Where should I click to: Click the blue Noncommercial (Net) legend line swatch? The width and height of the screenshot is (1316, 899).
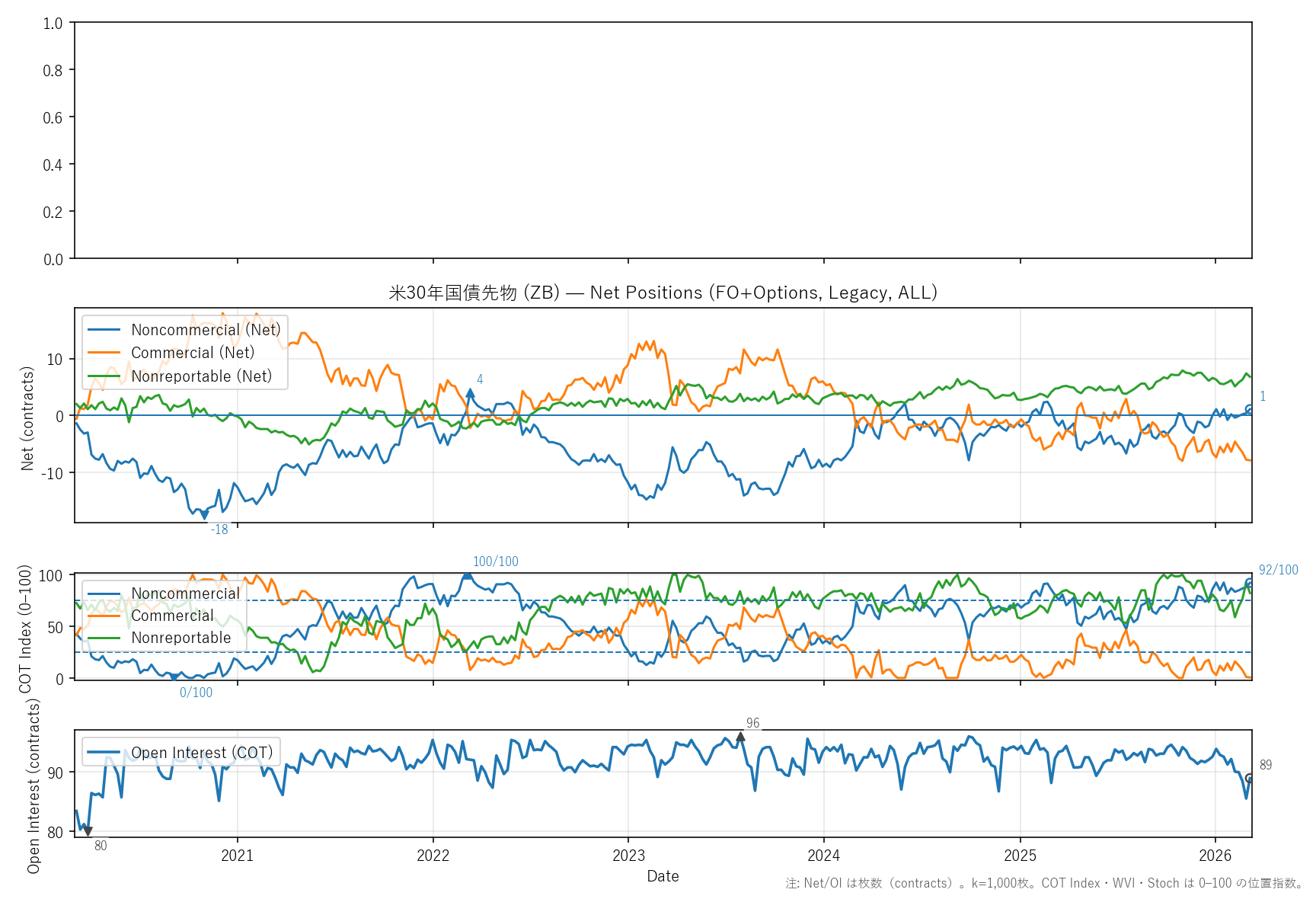pyautogui.click(x=104, y=330)
